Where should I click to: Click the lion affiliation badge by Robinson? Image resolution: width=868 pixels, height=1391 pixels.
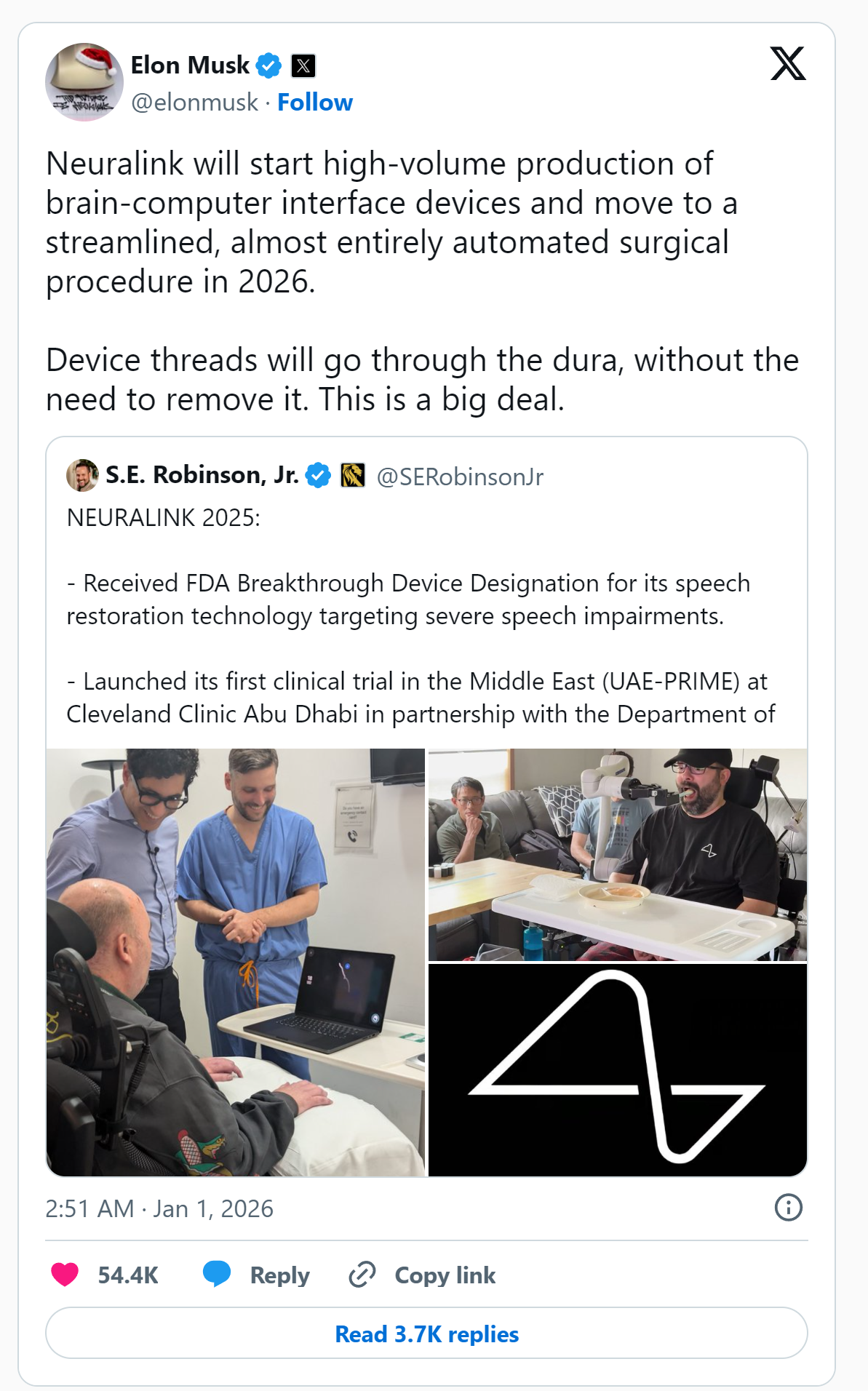click(x=353, y=475)
